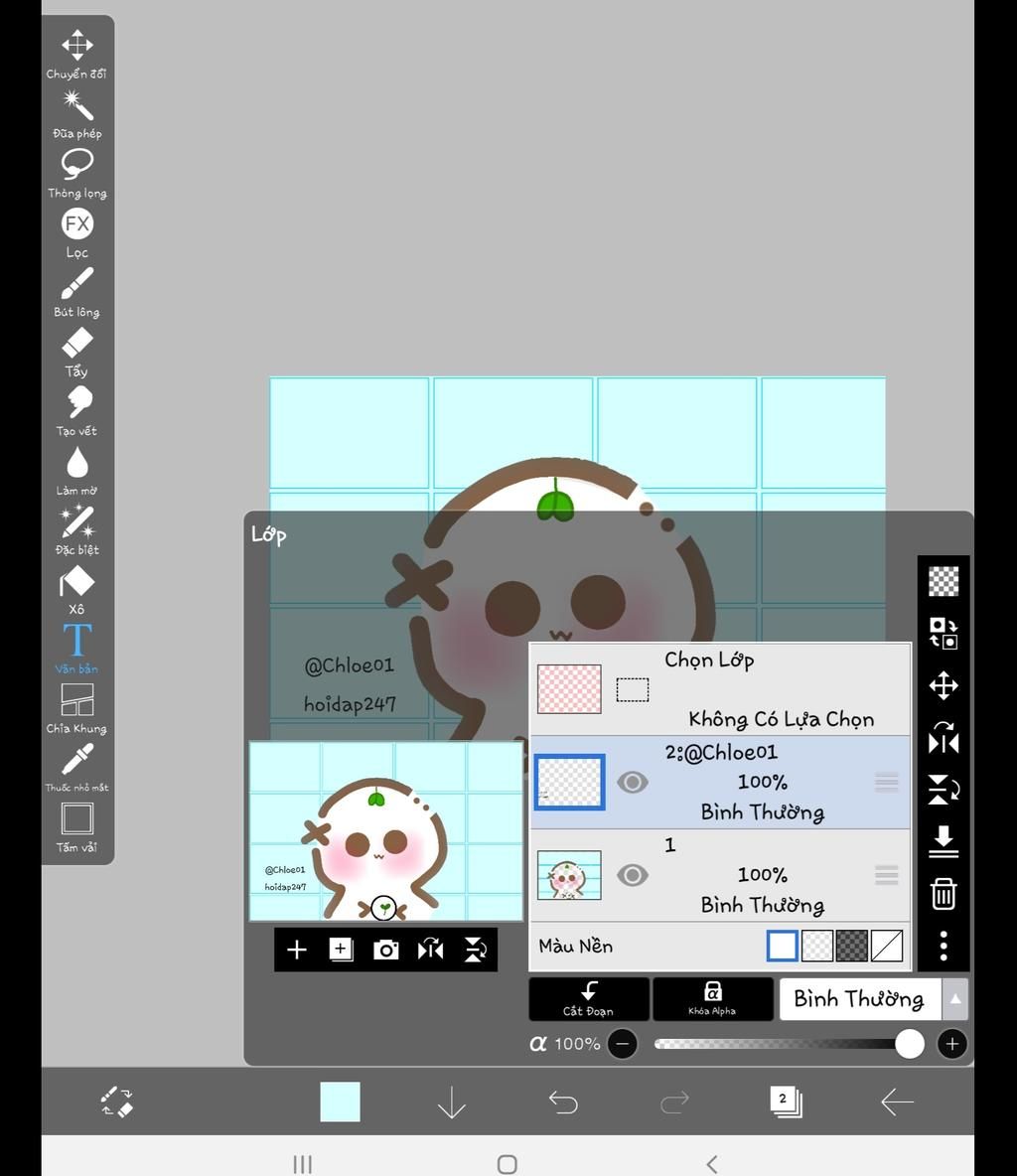Select the Thòng lọng lasso tool
The image size is (1017, 1176).
[76, 173]
